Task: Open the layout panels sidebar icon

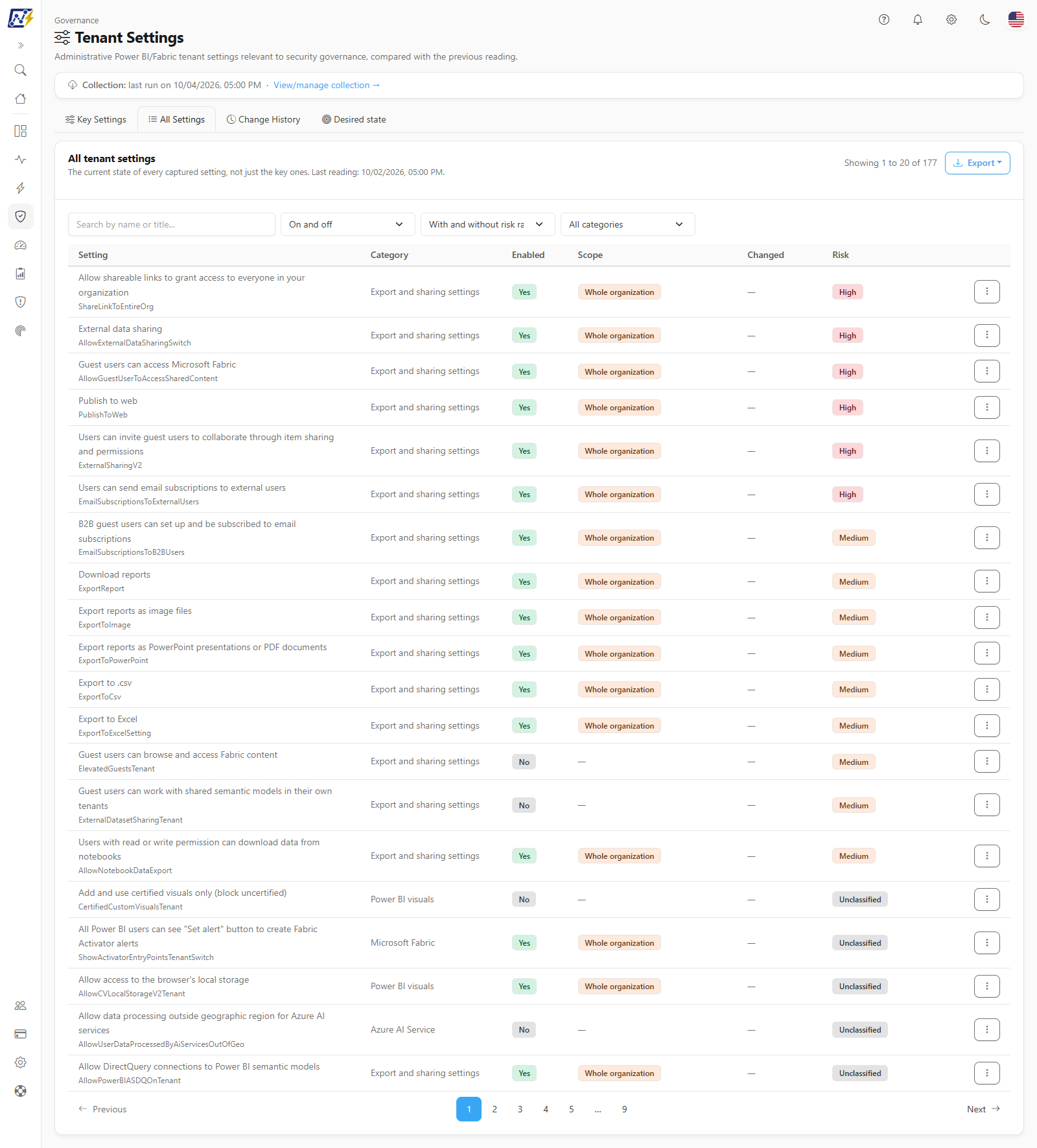Action: pos(21,131)
